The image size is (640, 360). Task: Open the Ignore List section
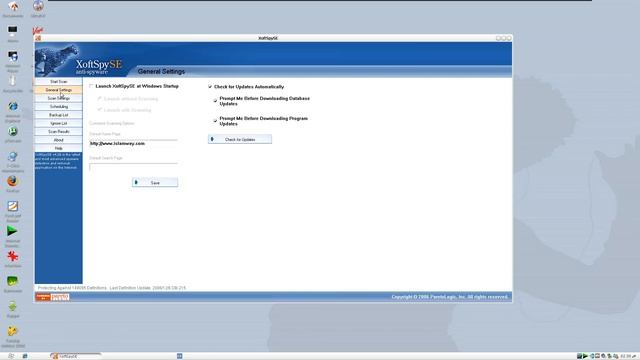59,123
